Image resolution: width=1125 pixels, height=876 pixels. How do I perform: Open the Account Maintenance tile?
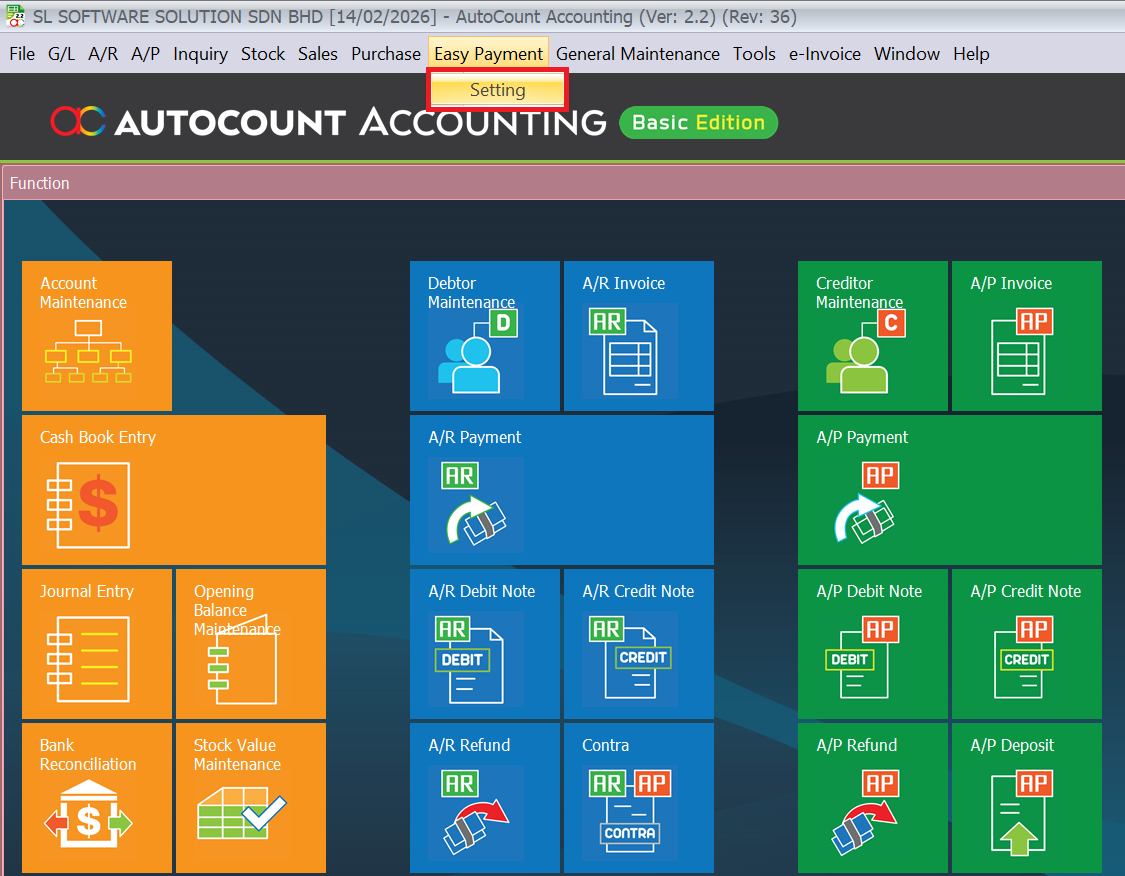(x=97, y=336)
